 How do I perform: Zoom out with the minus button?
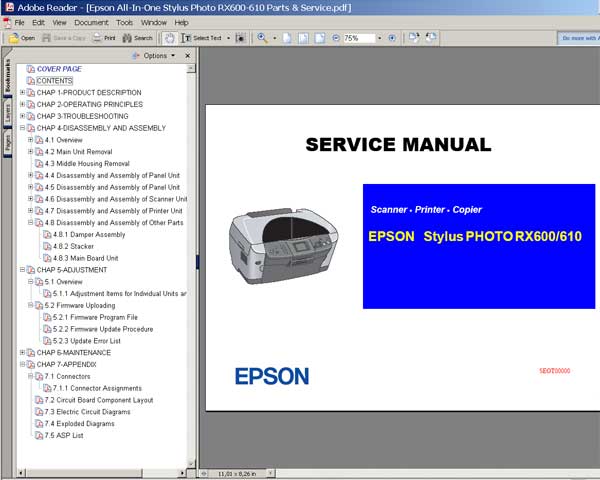(x=336, y=38)
